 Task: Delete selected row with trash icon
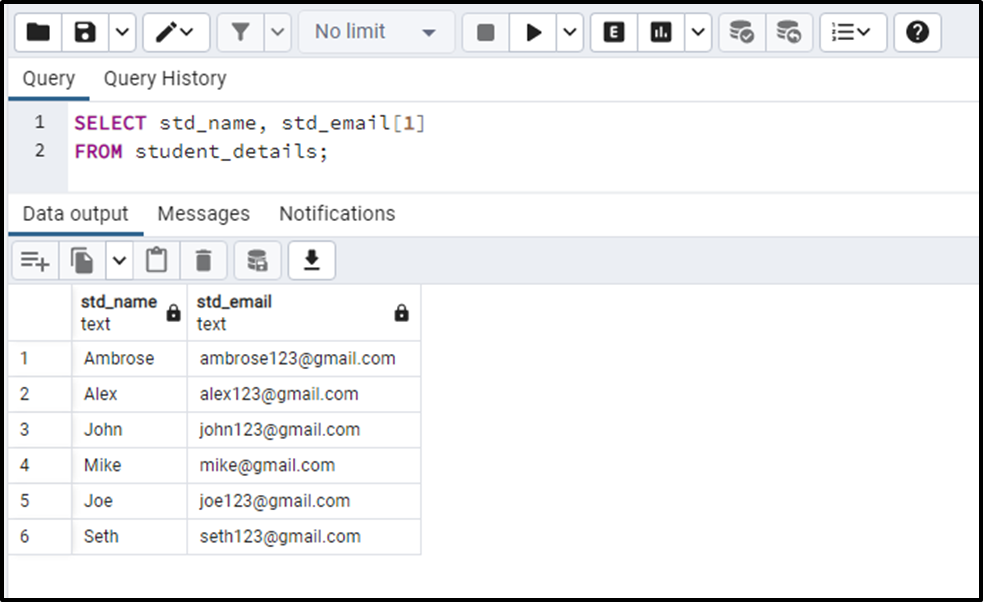[x=203, y=260]
